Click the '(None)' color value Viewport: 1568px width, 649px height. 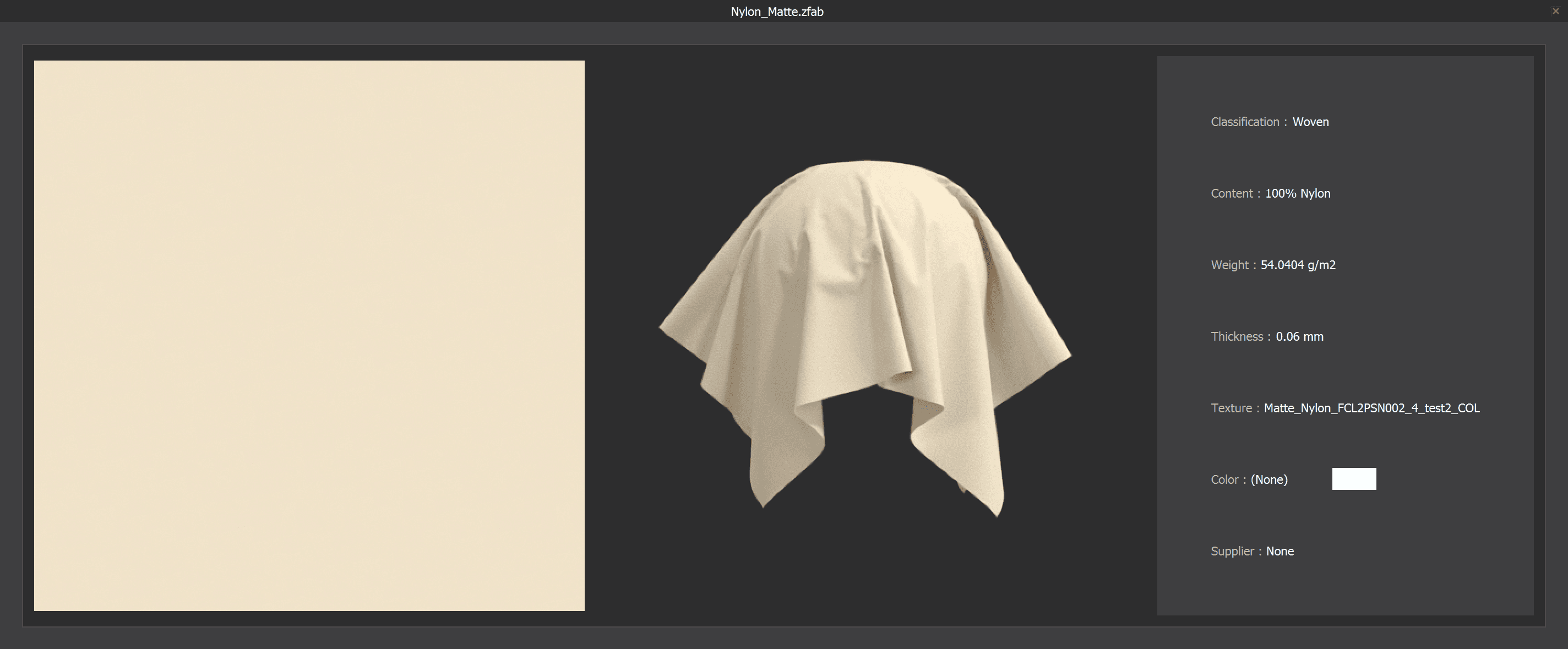point(1269,480)
